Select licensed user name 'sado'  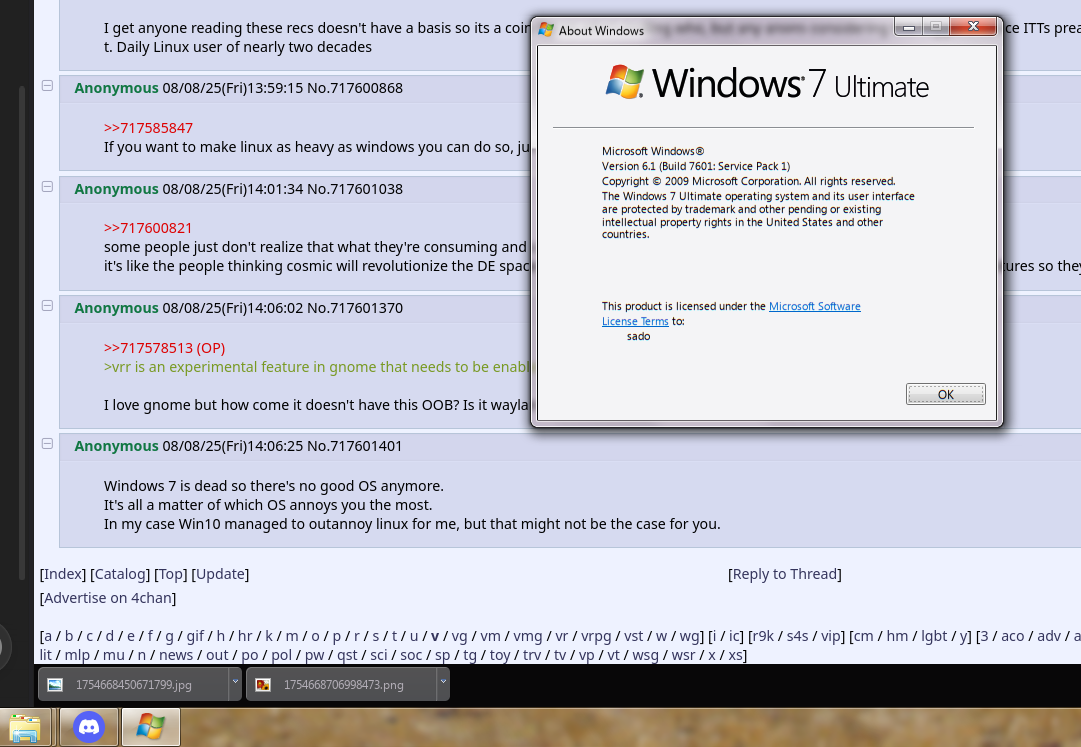coord(638,336)
